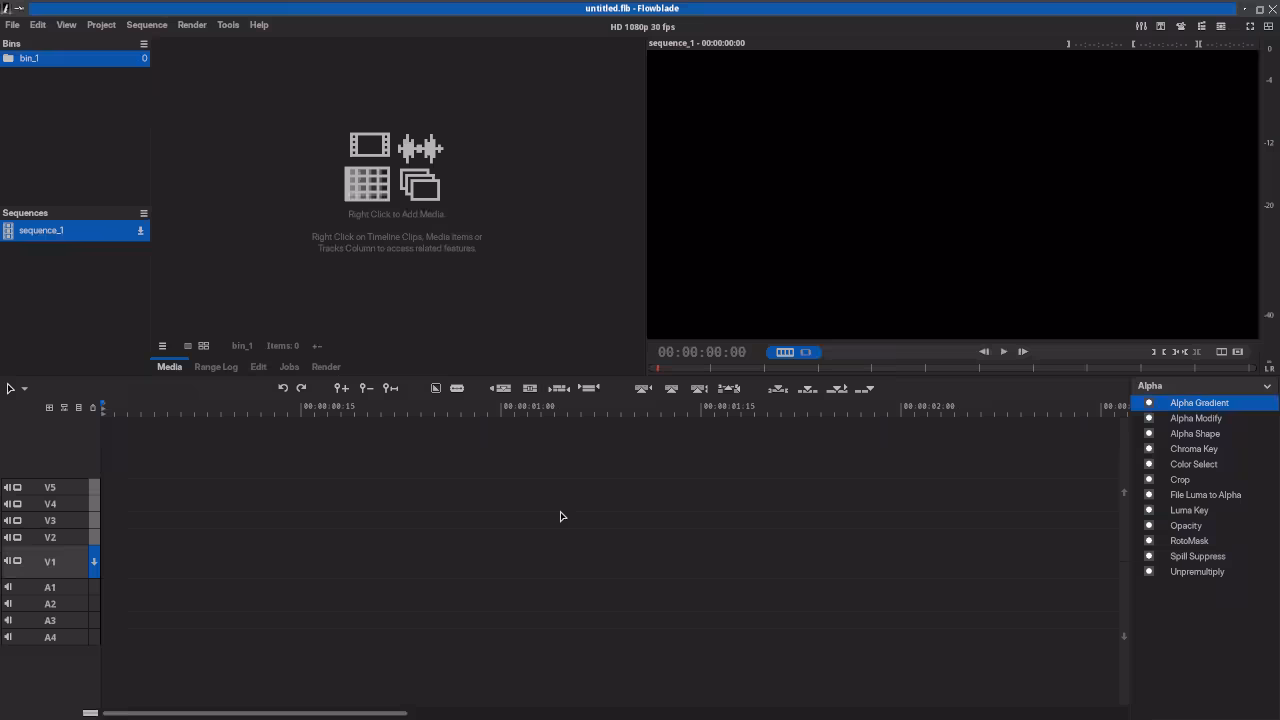Open the File menu
This screenshot has height=720, width=1280.
point(12,25)
